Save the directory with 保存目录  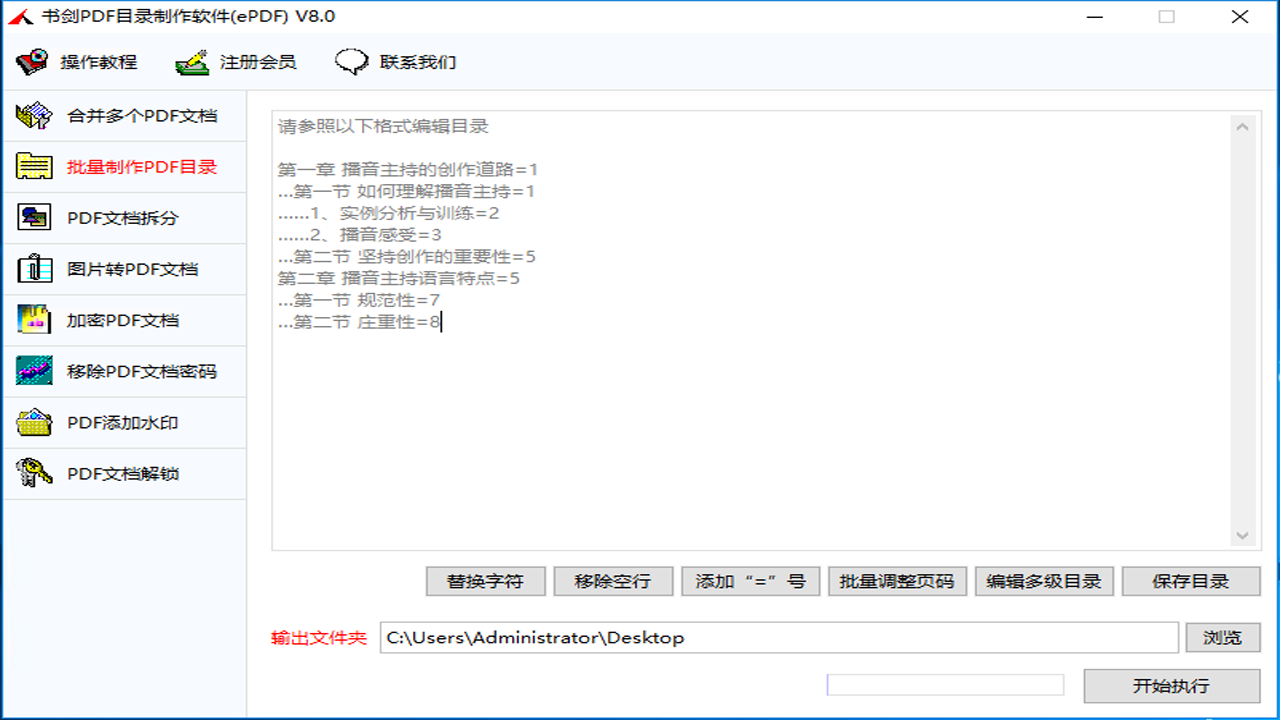tap(1190, 581)
